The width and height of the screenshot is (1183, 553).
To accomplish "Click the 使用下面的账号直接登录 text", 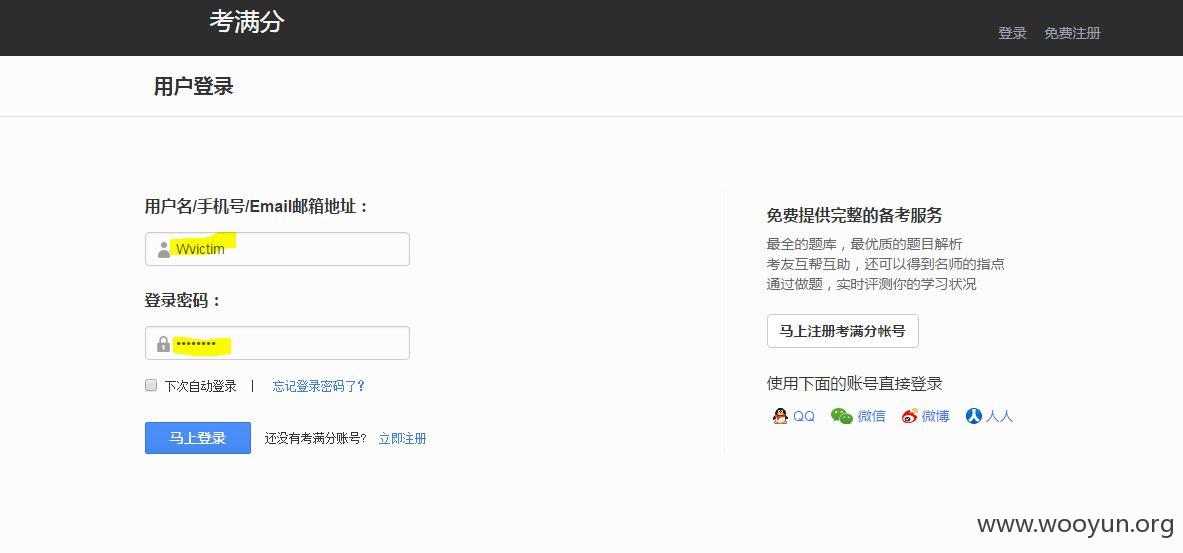I will coord(854,383).
